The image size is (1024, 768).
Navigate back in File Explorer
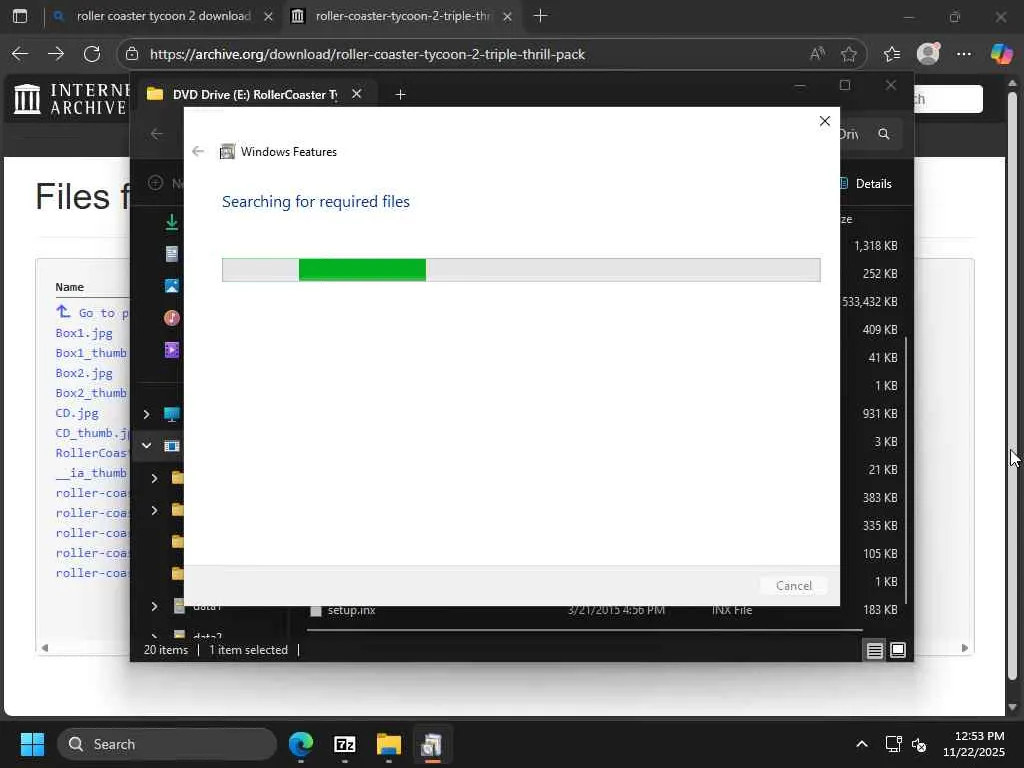click(x=157, y=134)
